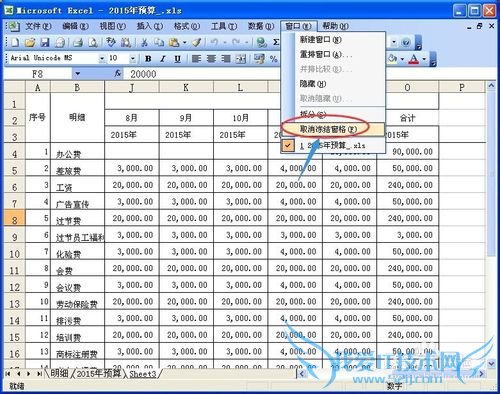Toggle Align Left
The width and height of the screenshot is (500, 394).
[196, 59]
